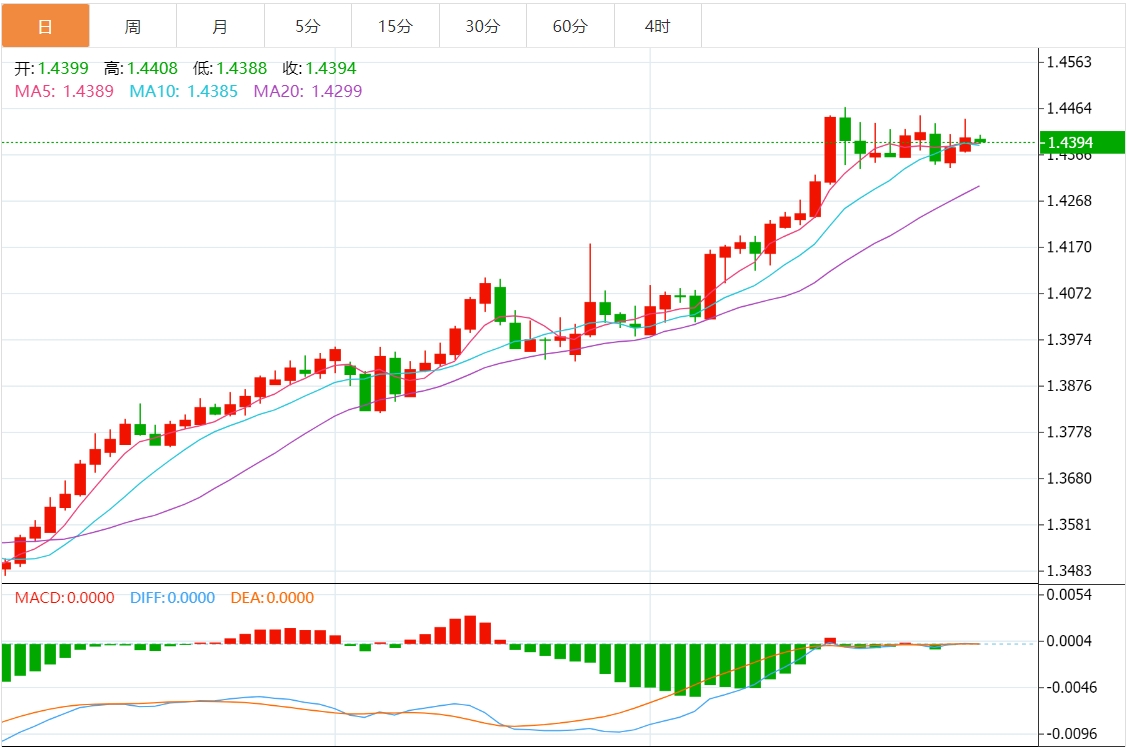Click the 1.4072 price axis label
The height and width of the screenshot is (747, 1129).
click(x=1069, y=293)
